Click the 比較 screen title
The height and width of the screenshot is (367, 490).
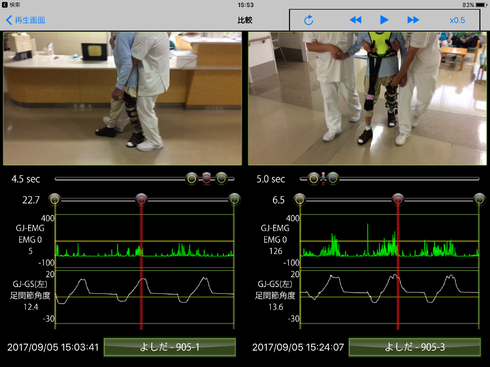[x=245, y=20]
